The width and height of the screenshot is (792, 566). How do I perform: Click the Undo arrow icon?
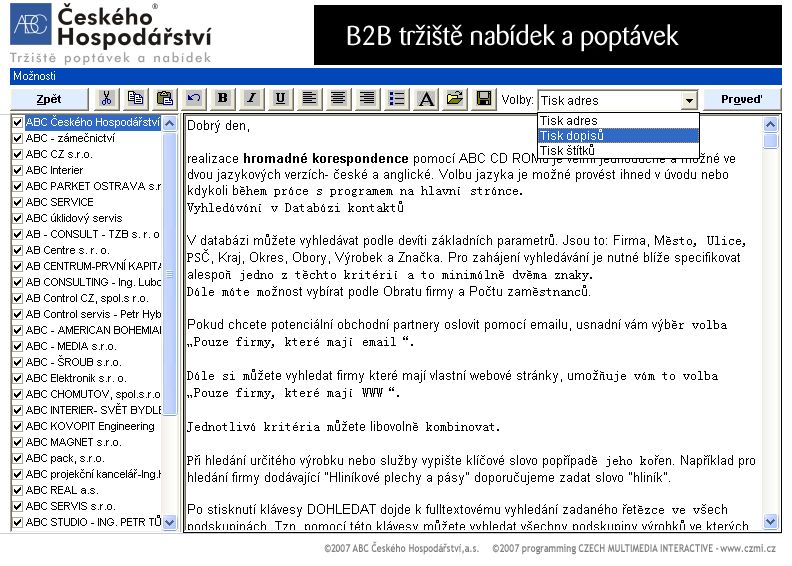click(x=193, y=99)
